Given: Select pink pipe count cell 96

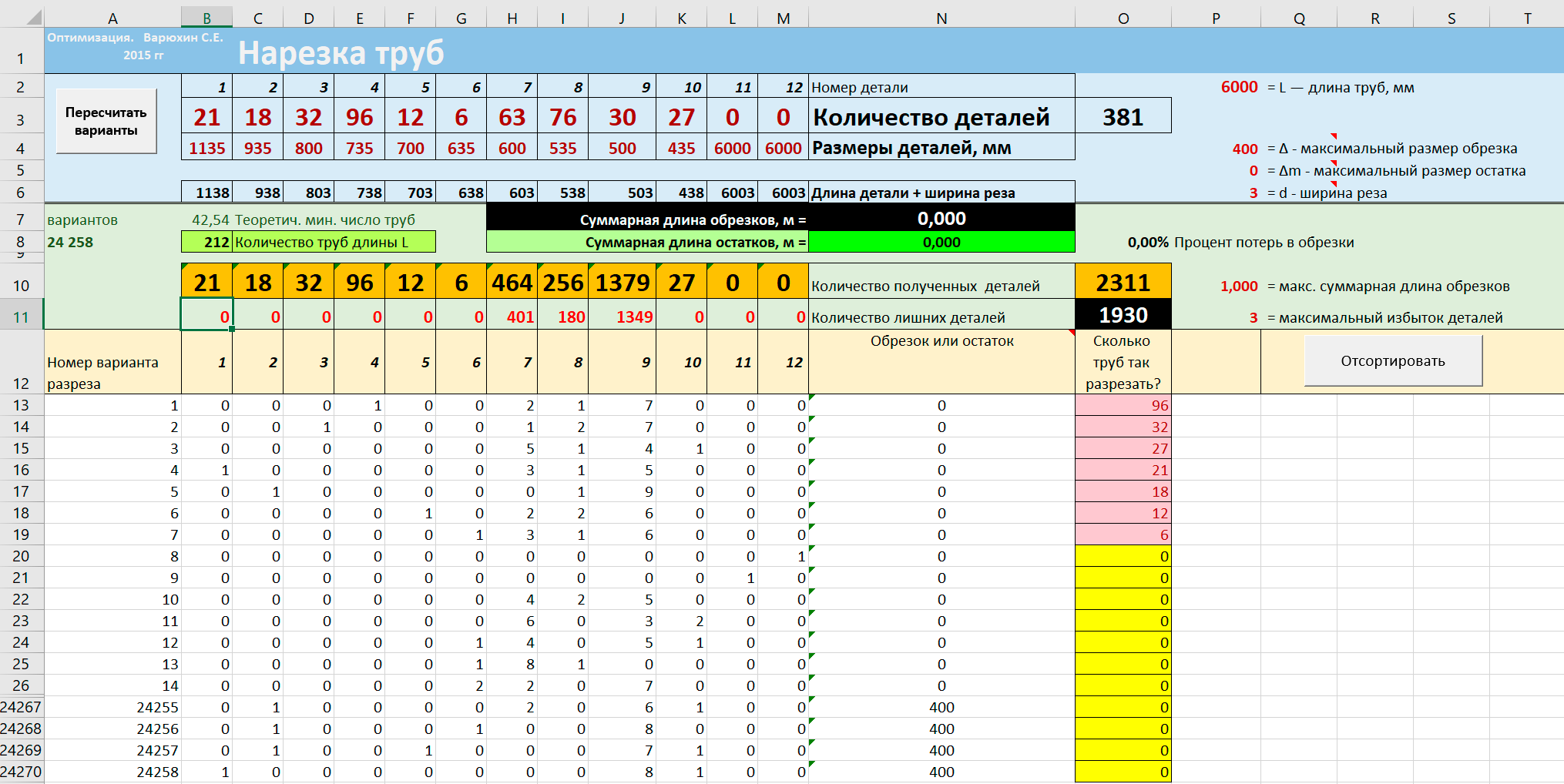Looking at the screenshot, I should 1123,405.
